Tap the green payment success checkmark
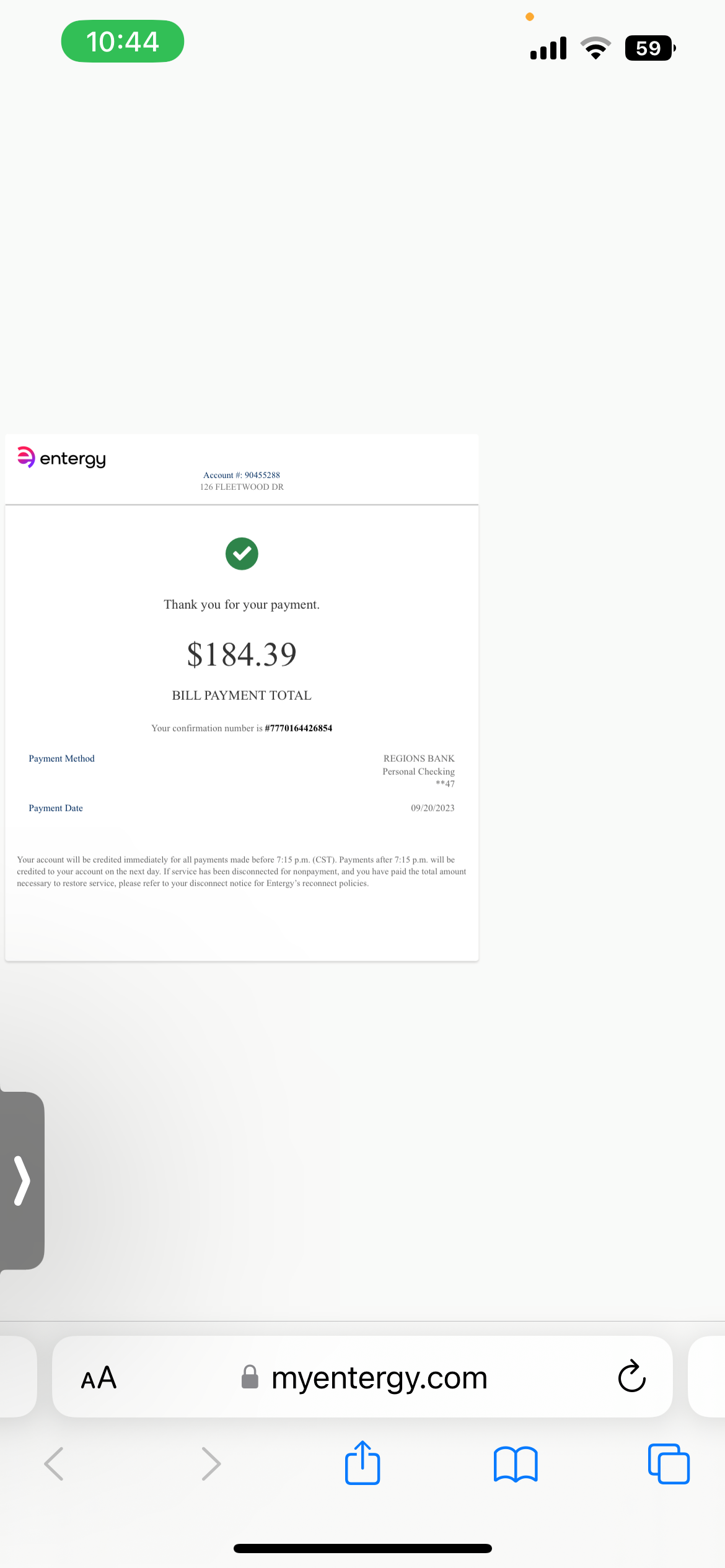The height and width of the screenshot is (1568, 725). [242, 554]
